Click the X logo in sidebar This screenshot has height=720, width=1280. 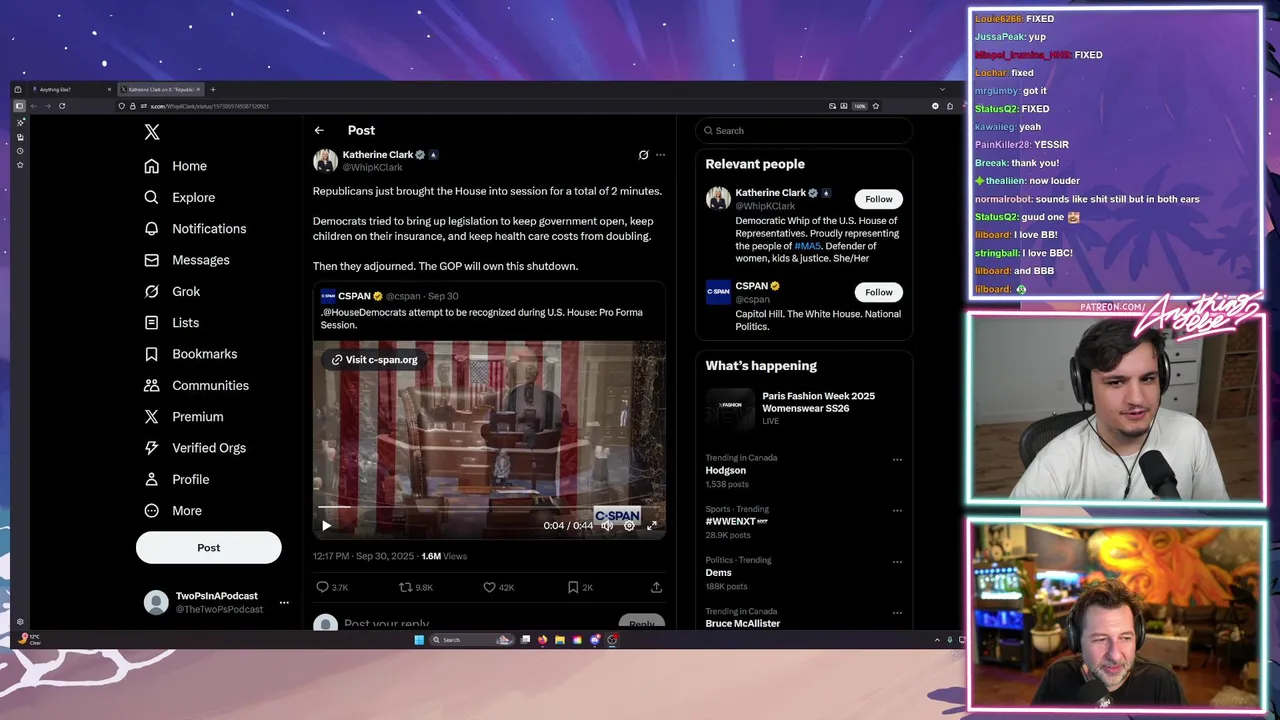pyautogui.click(x=152, y=132)
